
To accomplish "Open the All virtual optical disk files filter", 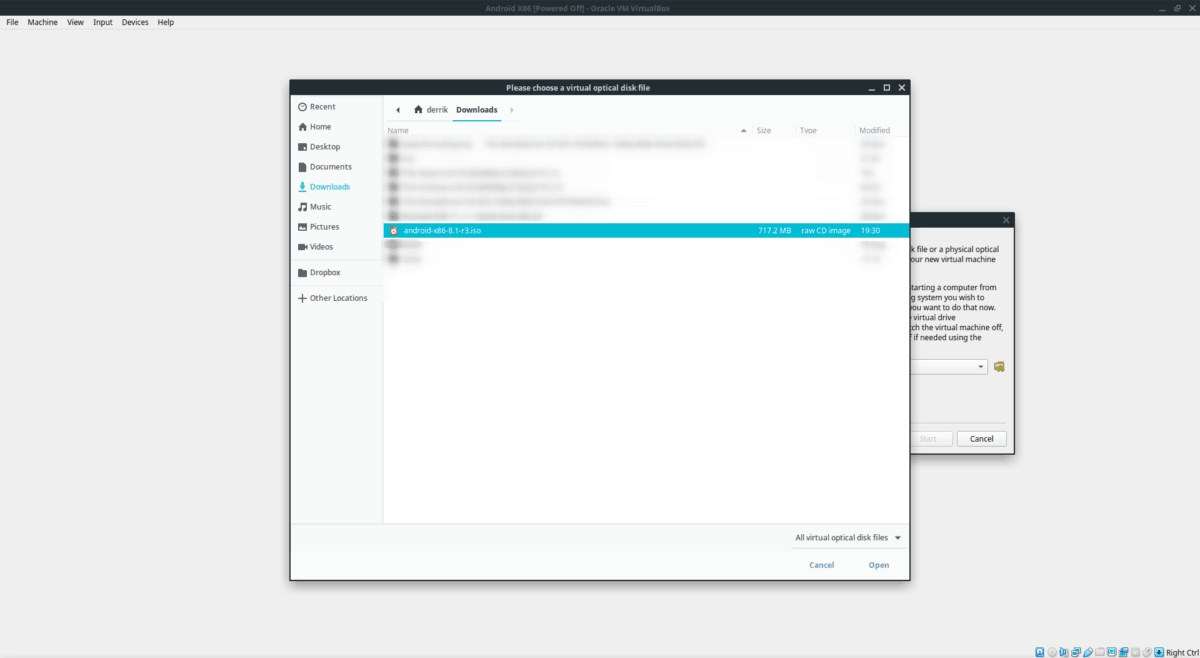I will 848,538.
